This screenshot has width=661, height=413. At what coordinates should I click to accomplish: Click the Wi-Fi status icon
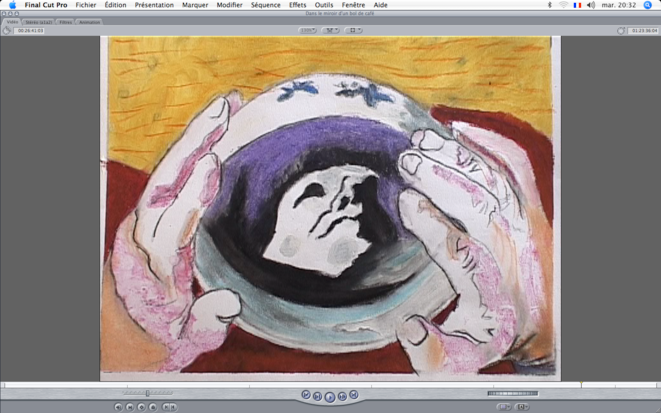pos(563,5)
